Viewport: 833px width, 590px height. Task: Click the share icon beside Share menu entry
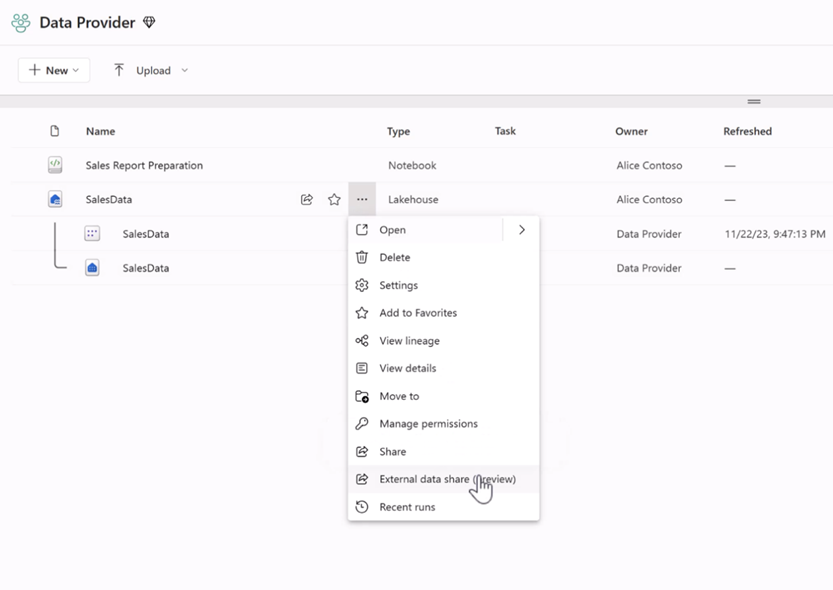tap(362, 451)
